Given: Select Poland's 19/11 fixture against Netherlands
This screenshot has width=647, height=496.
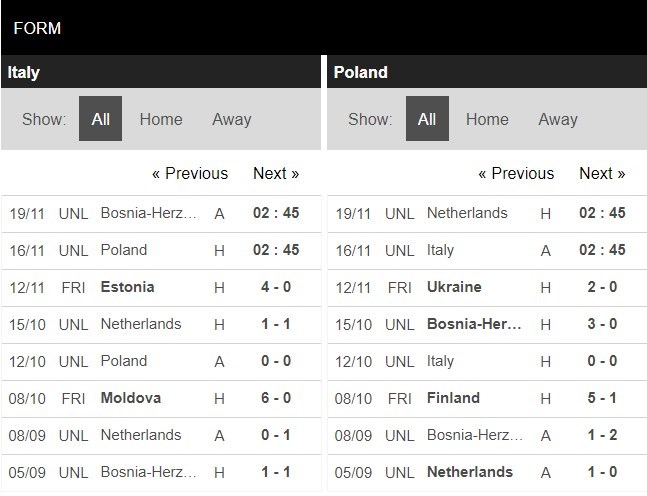Looking at the screenshot, I should [x=467, y=213].
